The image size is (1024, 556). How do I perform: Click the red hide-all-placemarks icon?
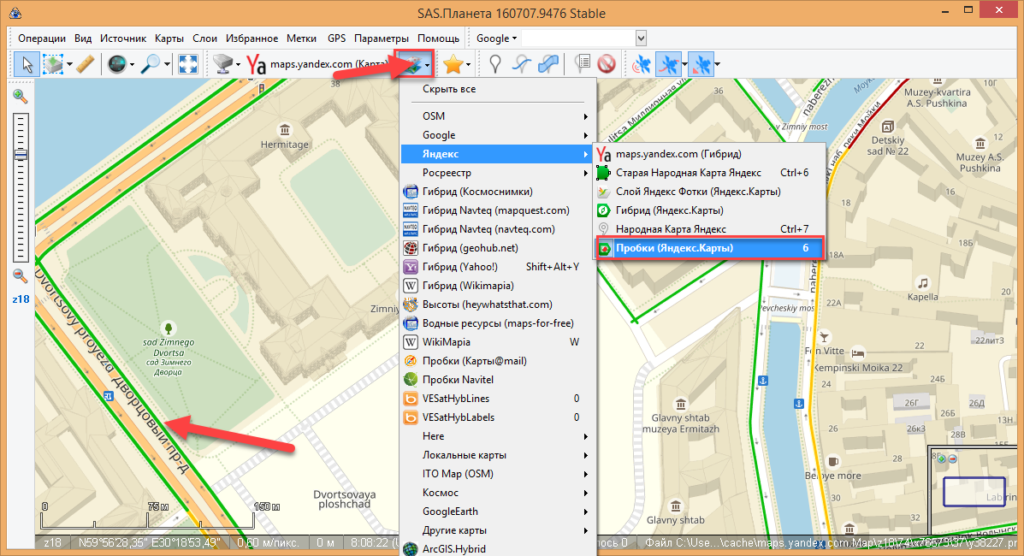point(606,65)
